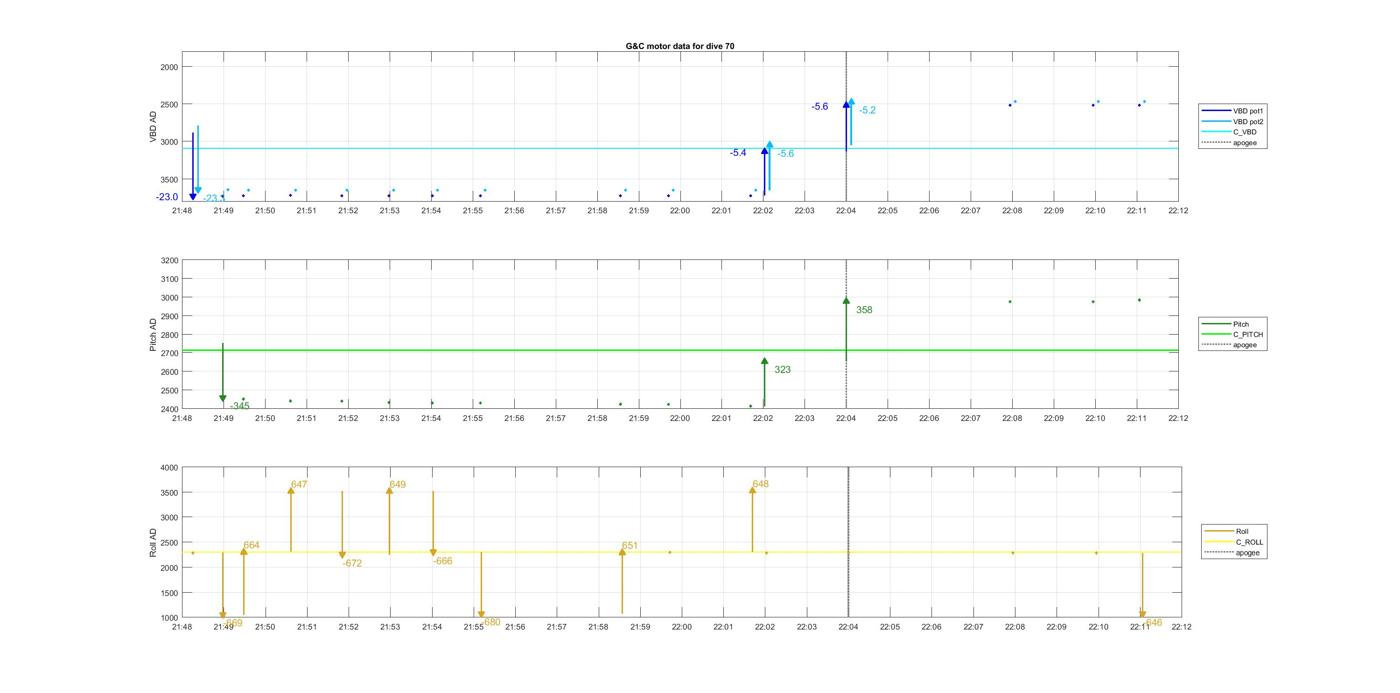Click the 3500 tick on VBD axis
1400x693 pixels.
point(169,179)
